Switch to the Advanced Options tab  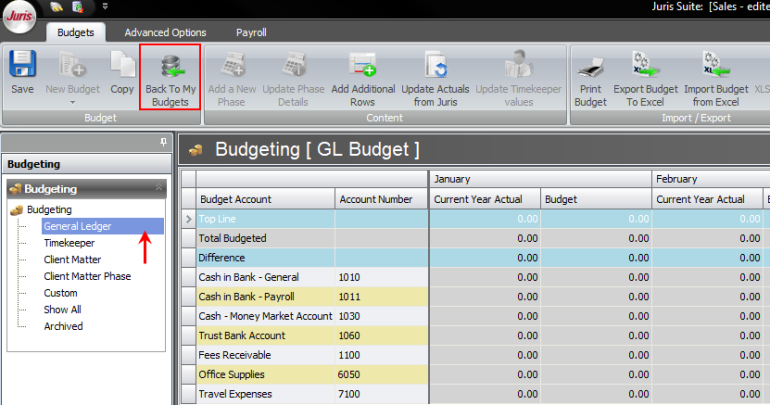coord(165,33)
